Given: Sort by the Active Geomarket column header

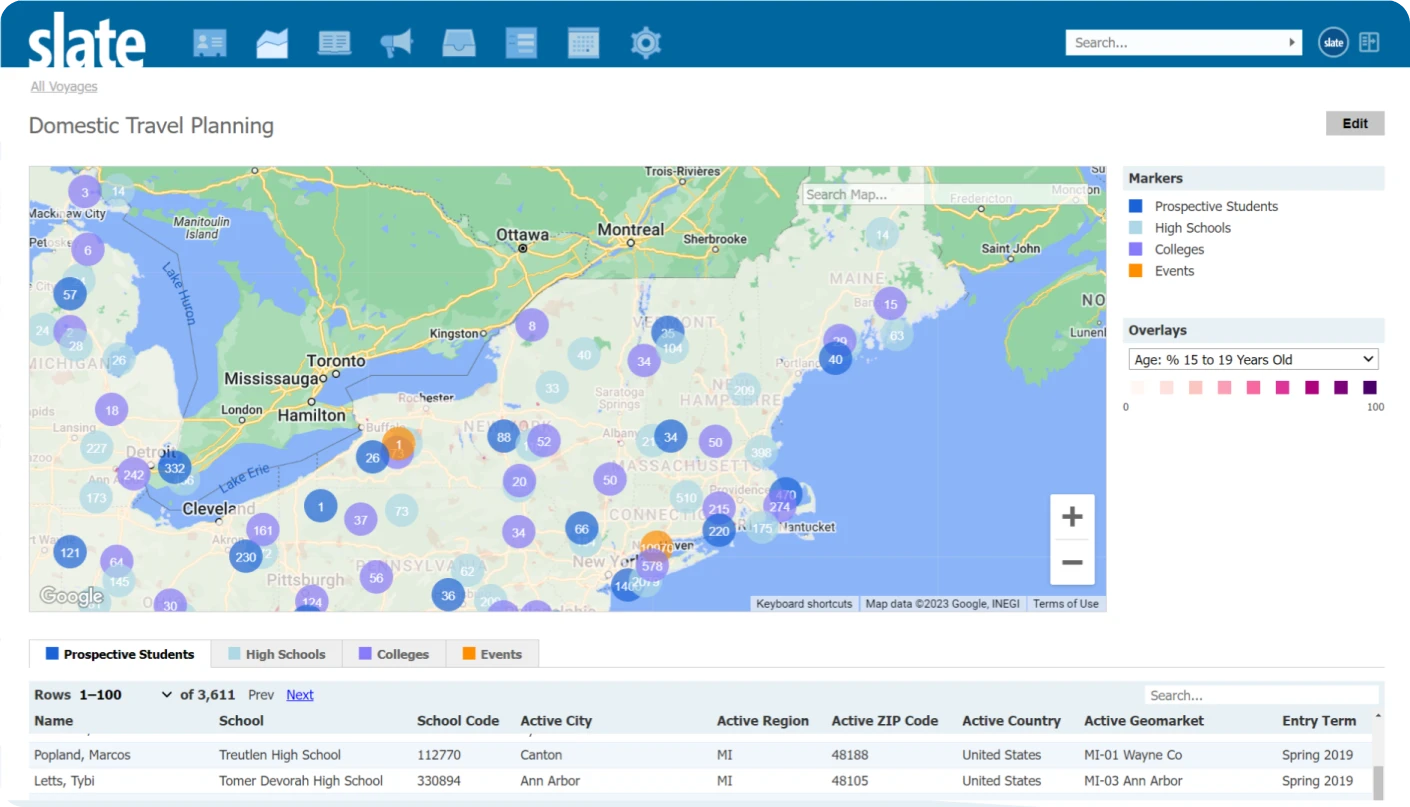Looking at the screenshot, I should [1144, 720].
